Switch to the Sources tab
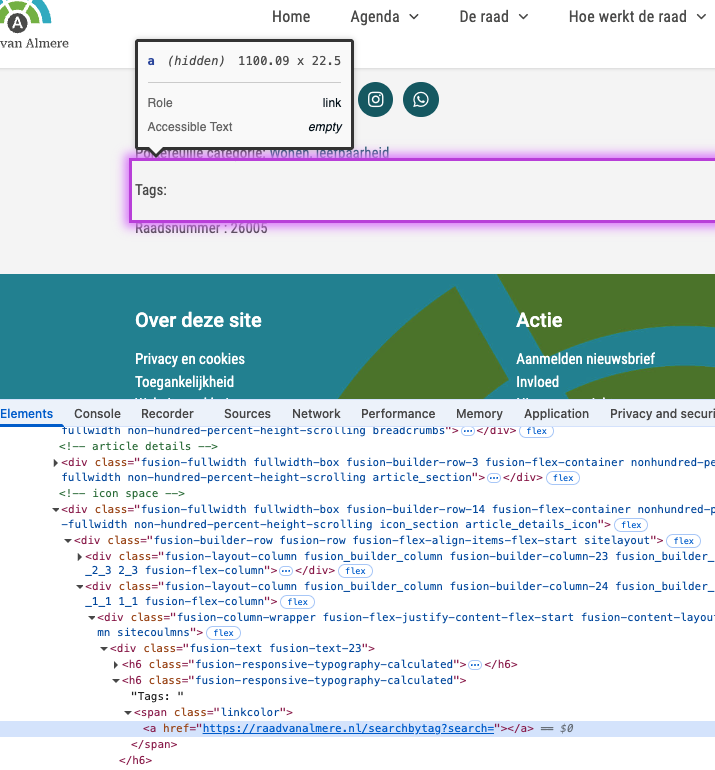This screenshot has width=715, height=770. pyautogui.click(x=247, y=414)
